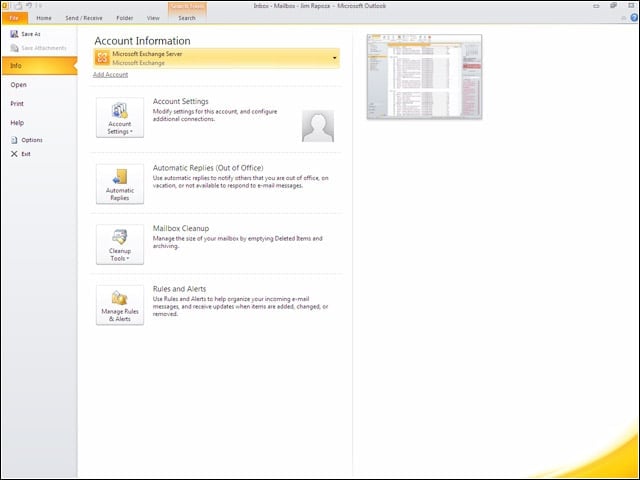640x480 pixels.
Task: Click the Account Settings heading text
Action: [181, 101]
